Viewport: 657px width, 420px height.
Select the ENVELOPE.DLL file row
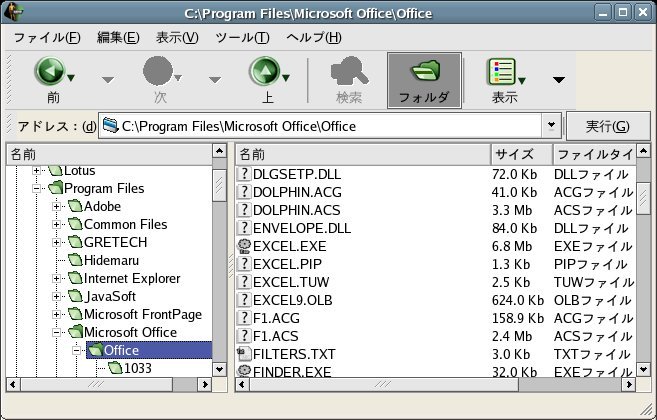[x=436, y=228]
